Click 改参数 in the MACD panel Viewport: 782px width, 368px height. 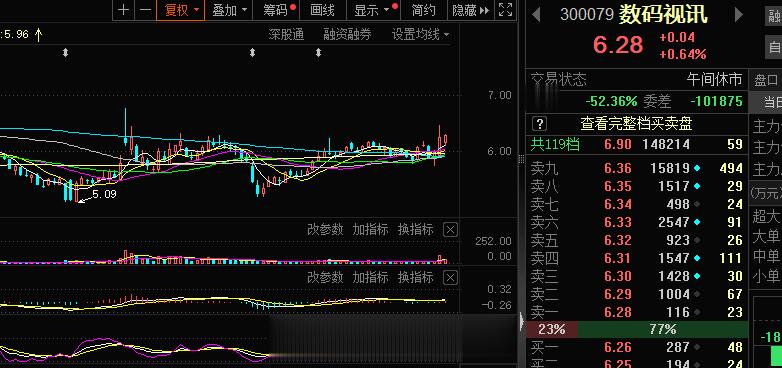(x=325, y=277)
